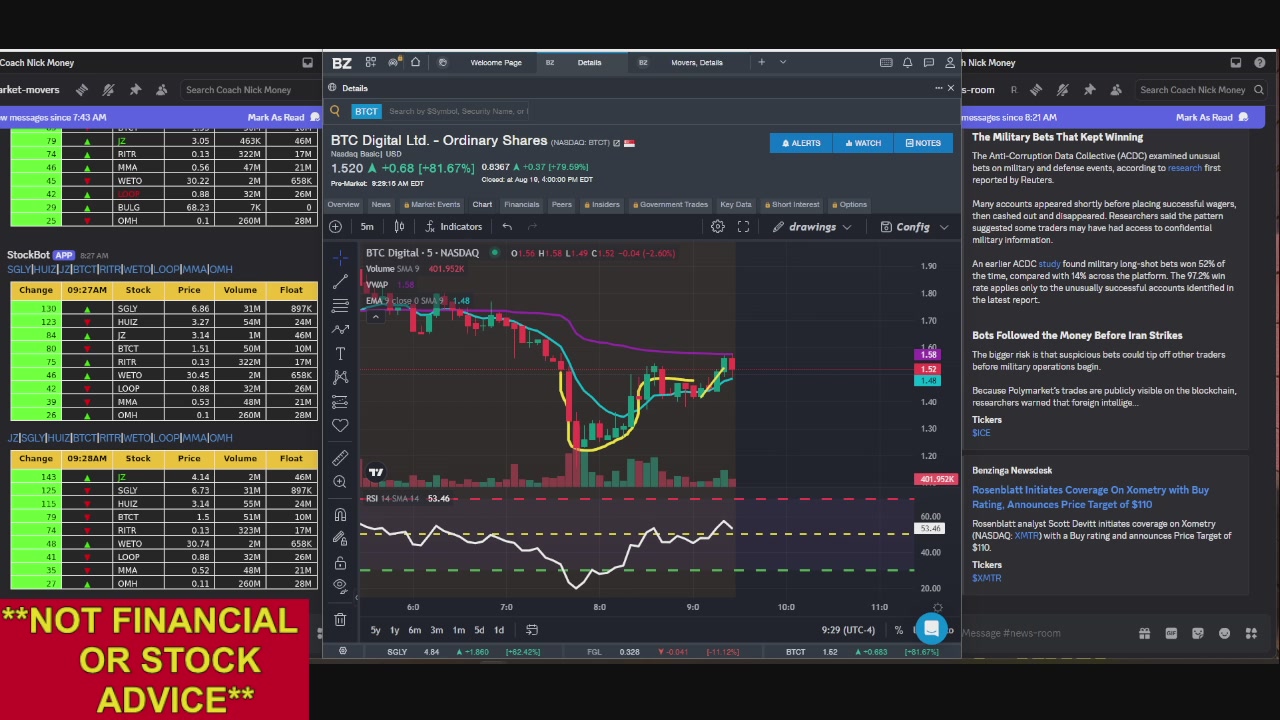1280x720 pixels.
Task: Open Benzinga user profile icon
Action: (x=950, y=62)
